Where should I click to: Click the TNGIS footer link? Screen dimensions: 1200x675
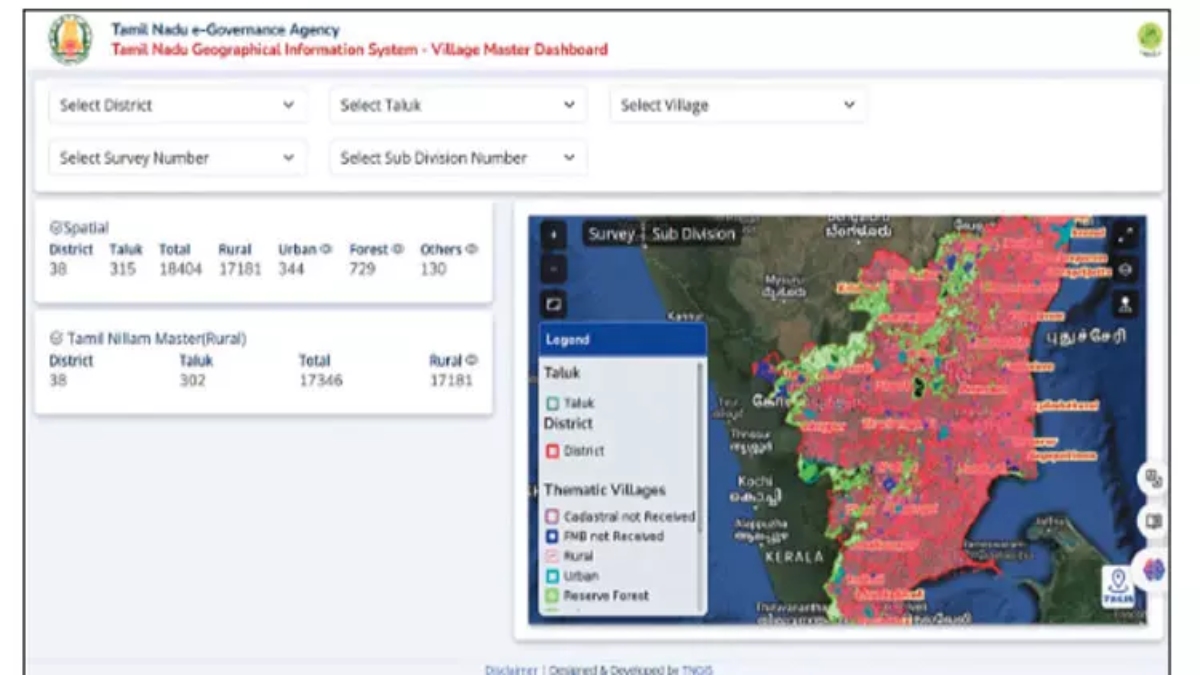tap(698, 669)
